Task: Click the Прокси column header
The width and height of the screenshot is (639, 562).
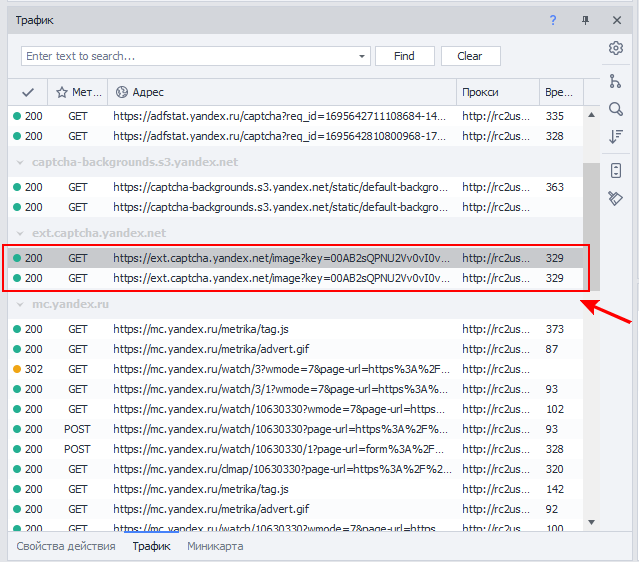Action: (x=498, y=93)
